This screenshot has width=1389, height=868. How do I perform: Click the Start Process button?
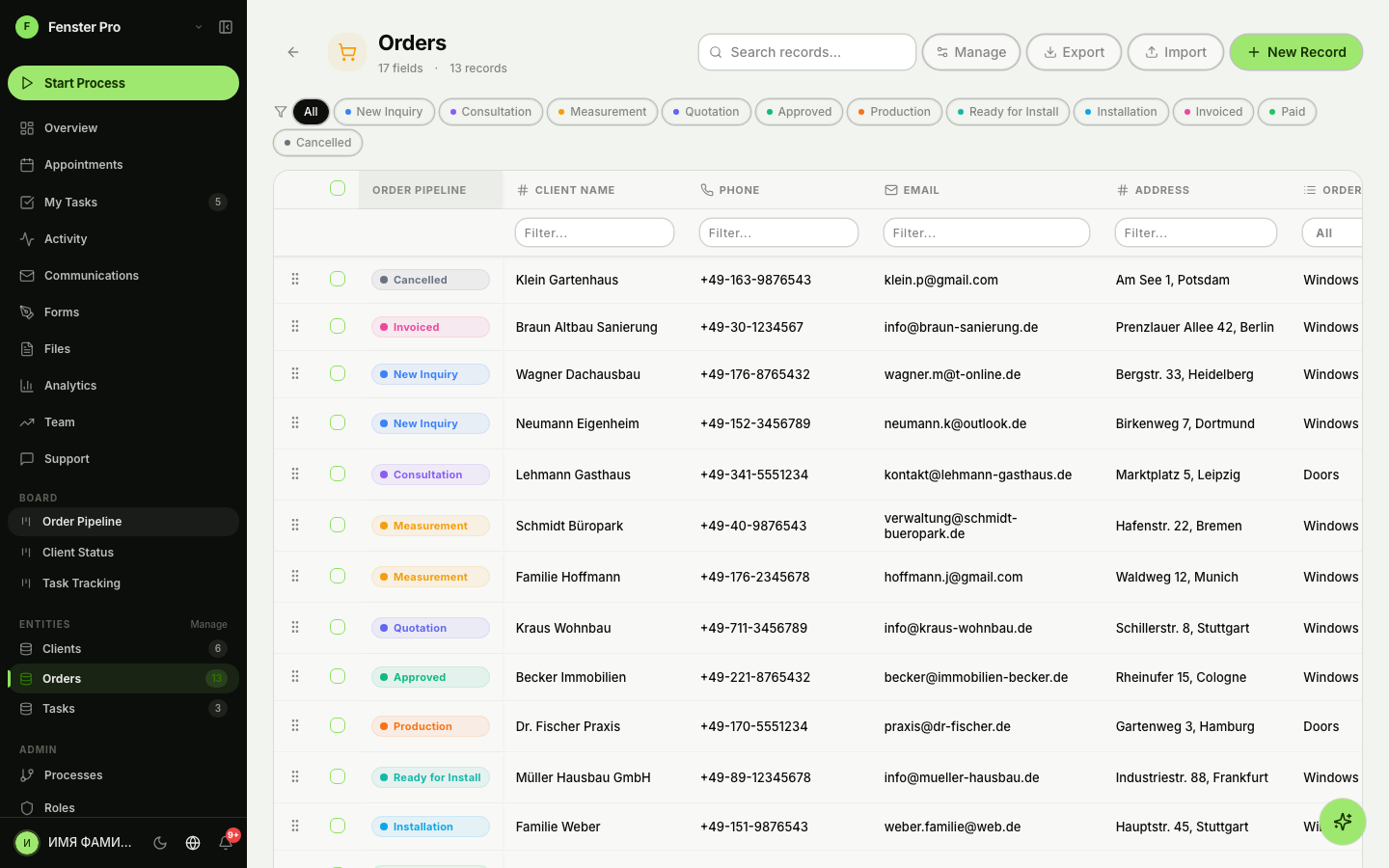(123, 83)
